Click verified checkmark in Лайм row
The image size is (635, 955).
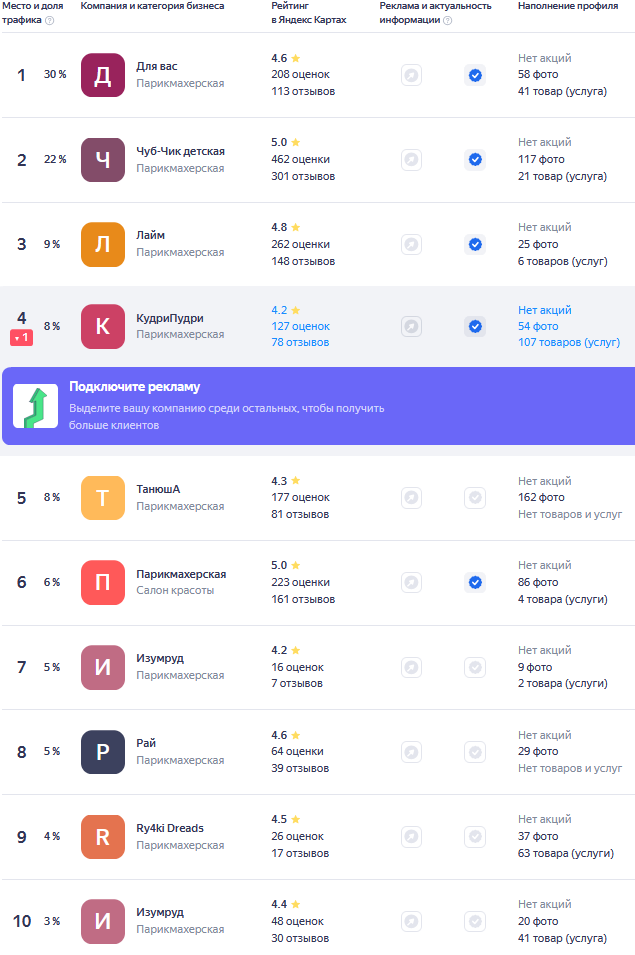click(475, 244)
